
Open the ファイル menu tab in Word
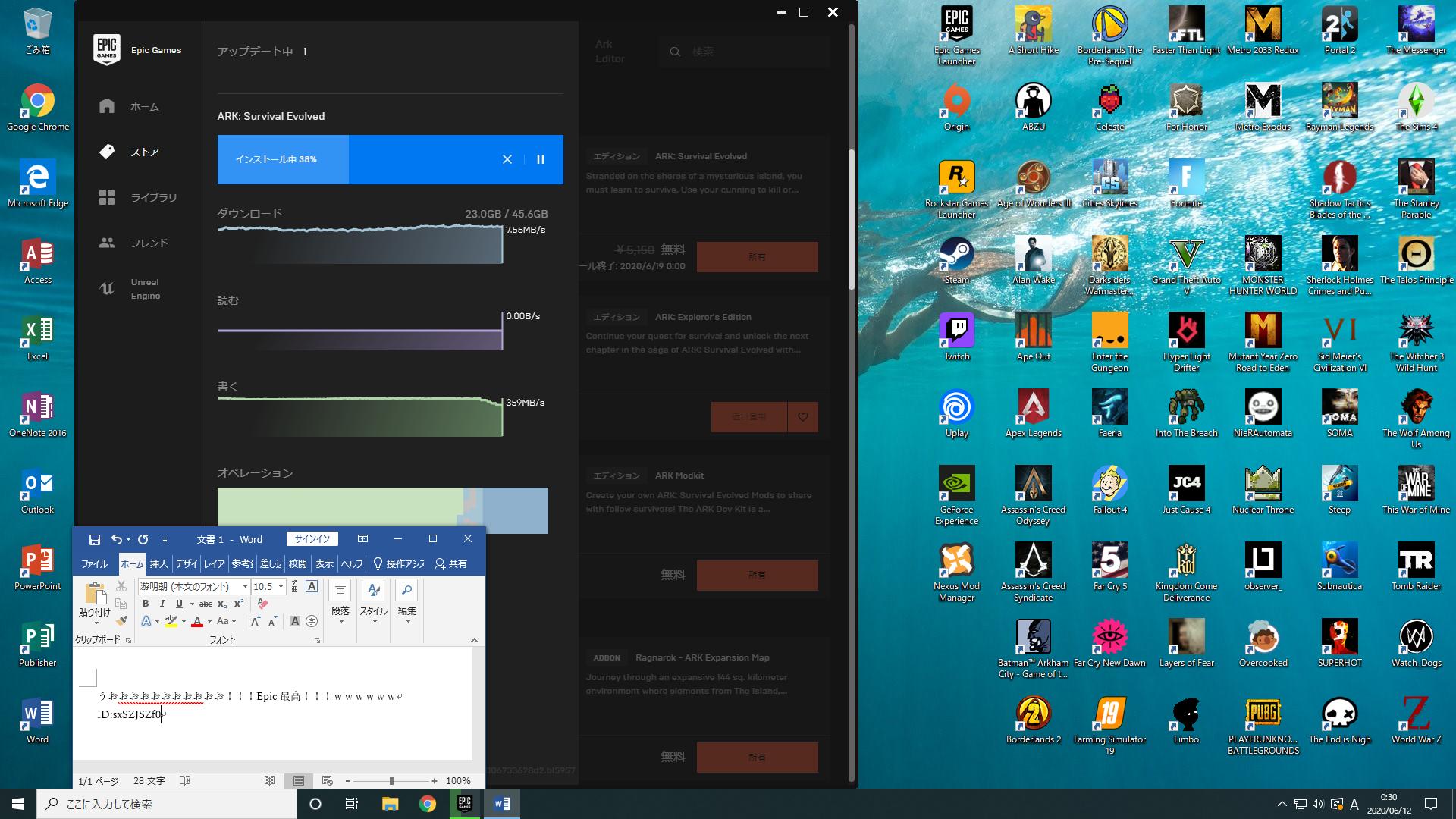pos(95,563)
